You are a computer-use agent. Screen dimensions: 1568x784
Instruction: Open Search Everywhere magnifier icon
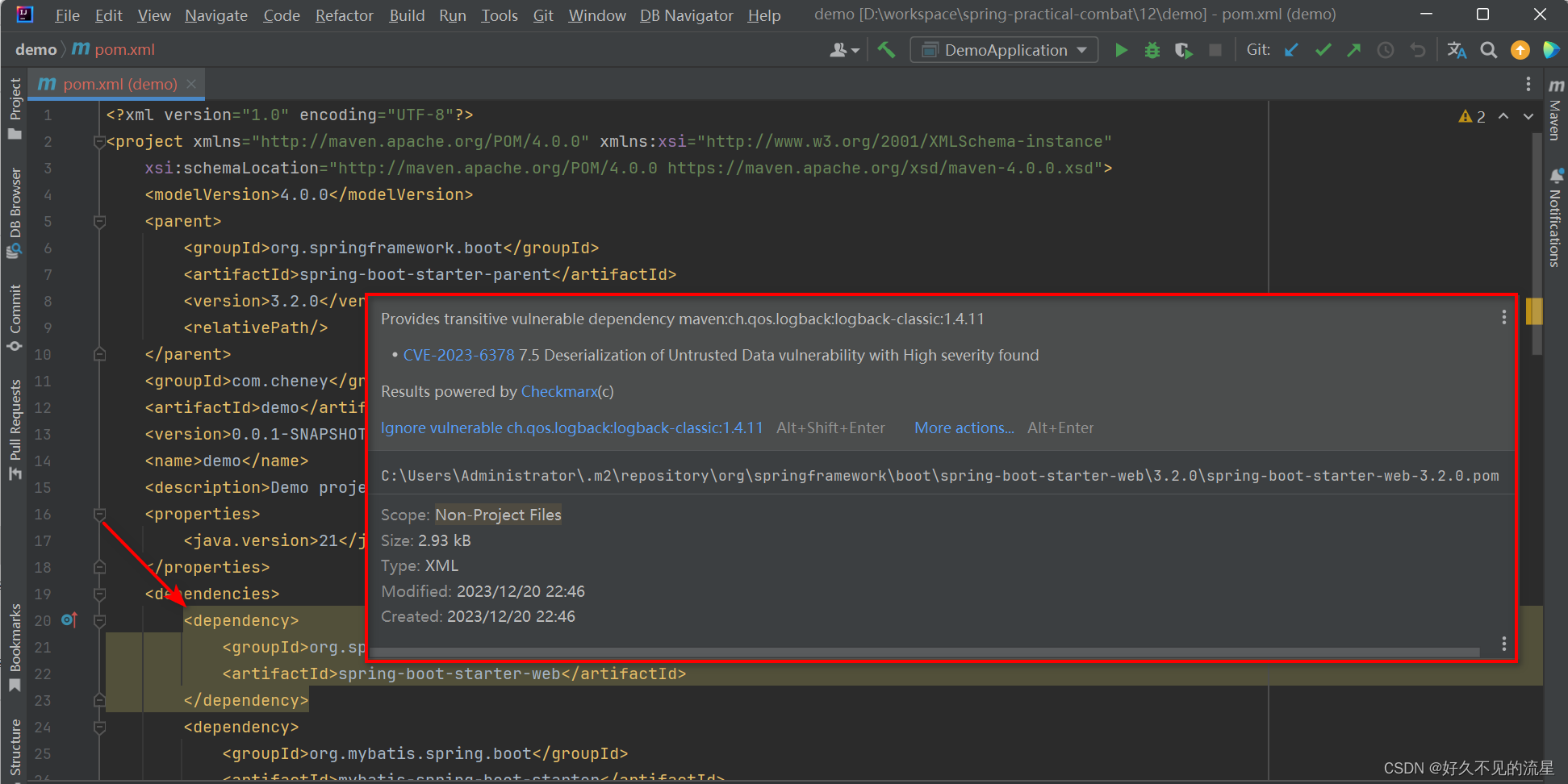pos(1489,50)
